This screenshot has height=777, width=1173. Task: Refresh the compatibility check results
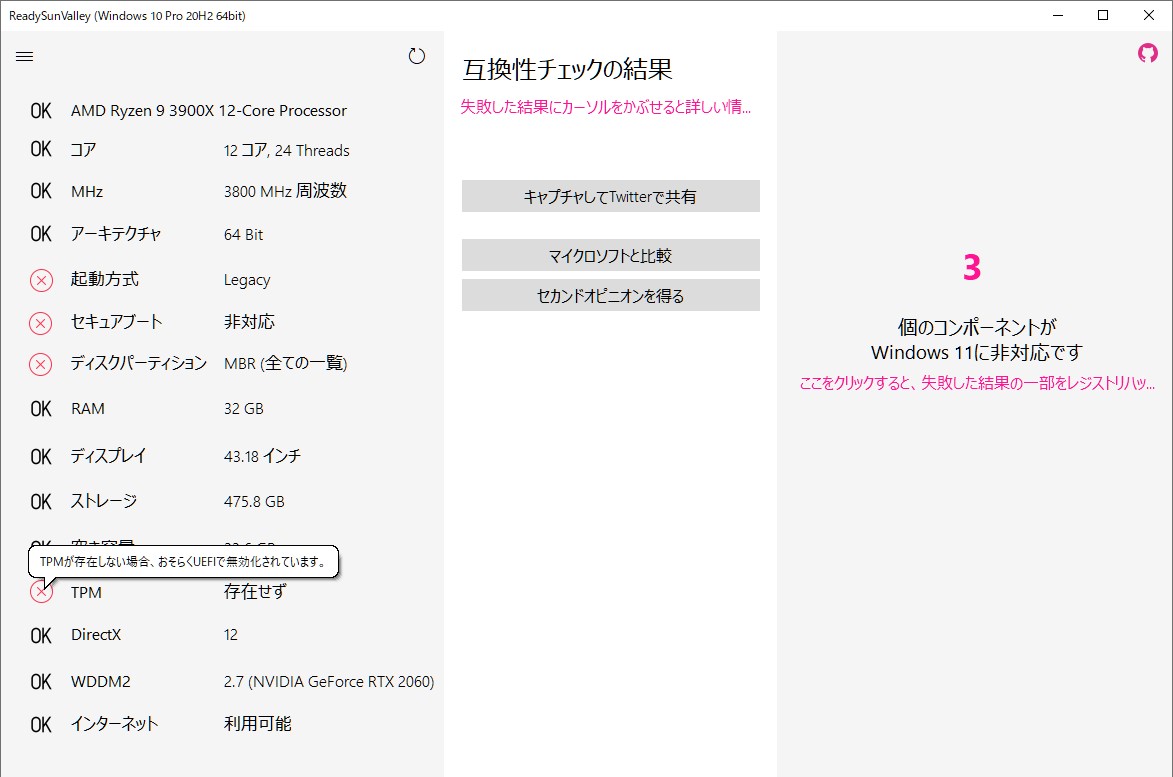(417, 56)
